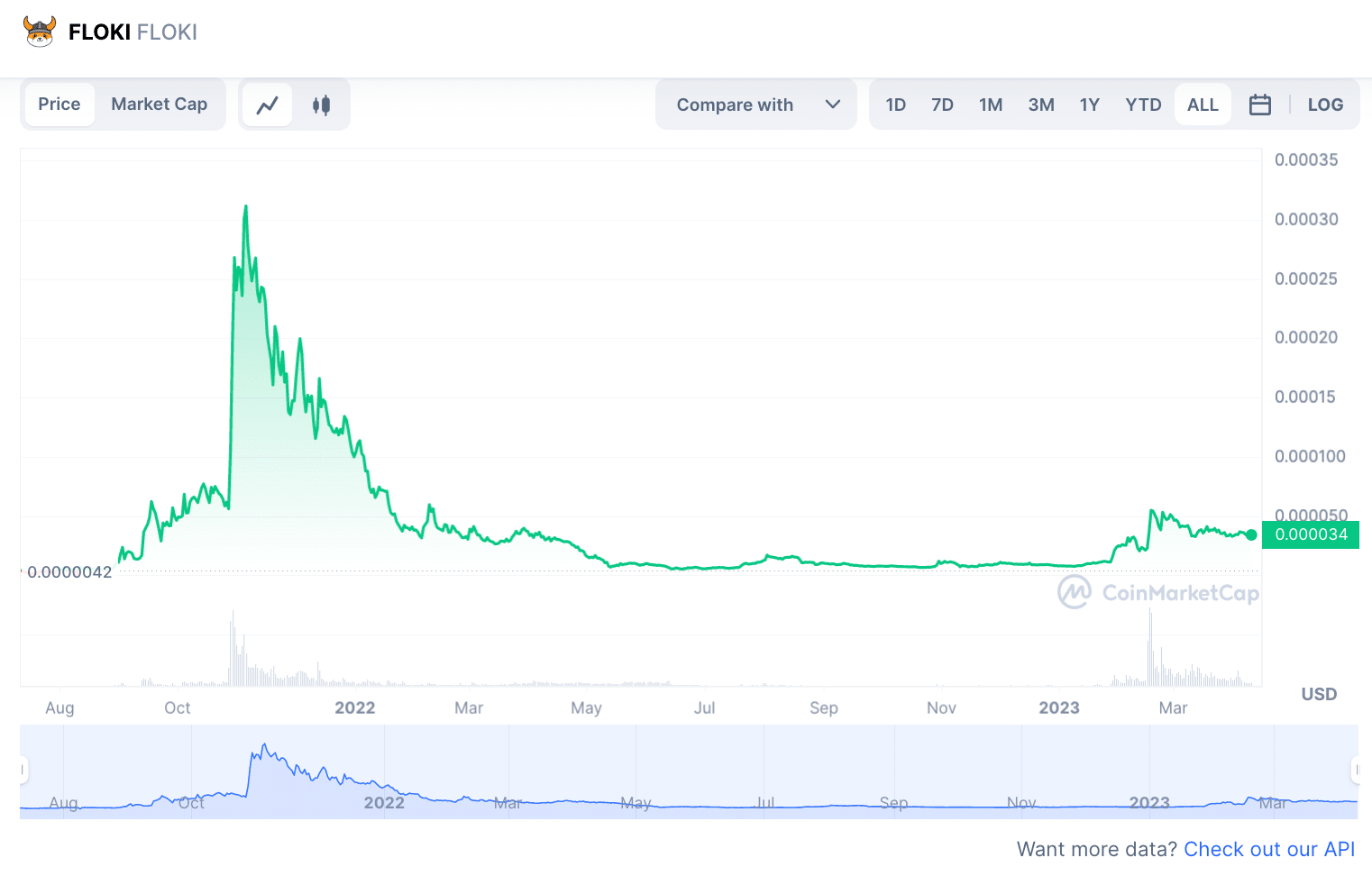Viewport: 1372px width, 876px height.
Task: Click the May label on the main chart x-axis
Action: (586, 707)
